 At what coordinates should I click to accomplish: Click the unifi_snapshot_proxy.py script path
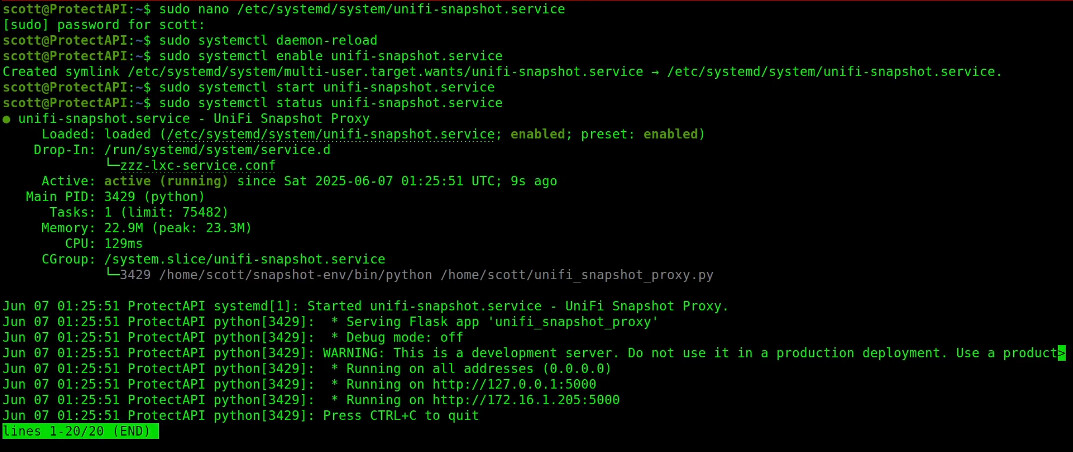pyautogui.click(x=577, y=275)
